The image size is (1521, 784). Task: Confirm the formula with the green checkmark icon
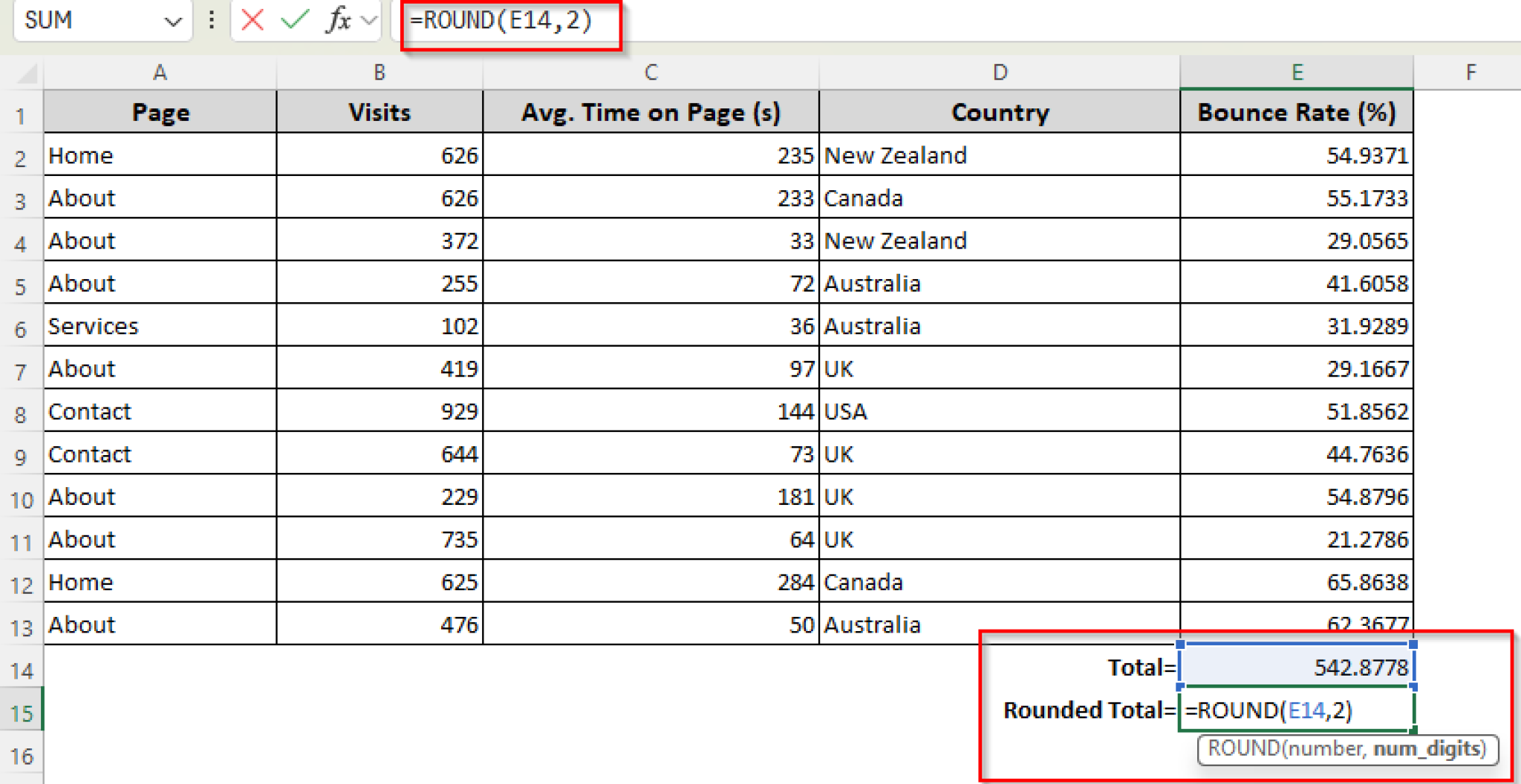pyautogui.click(x=295, y=21)
